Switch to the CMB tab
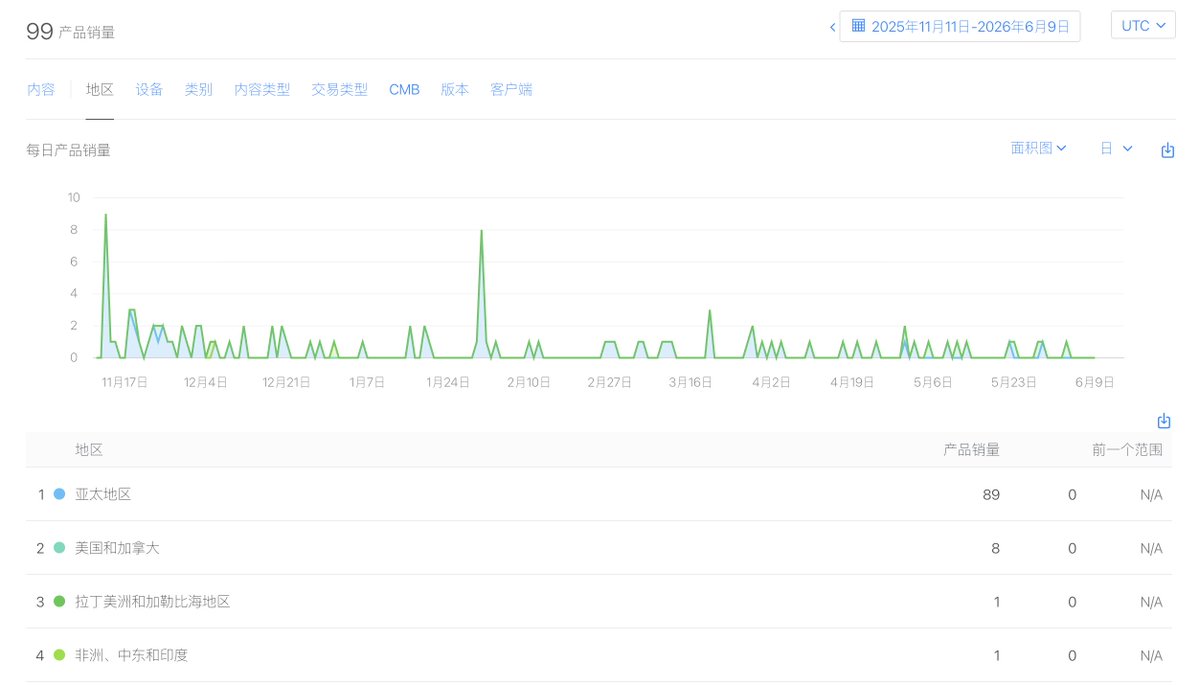 pyautogui.click(x=404, y=89)
